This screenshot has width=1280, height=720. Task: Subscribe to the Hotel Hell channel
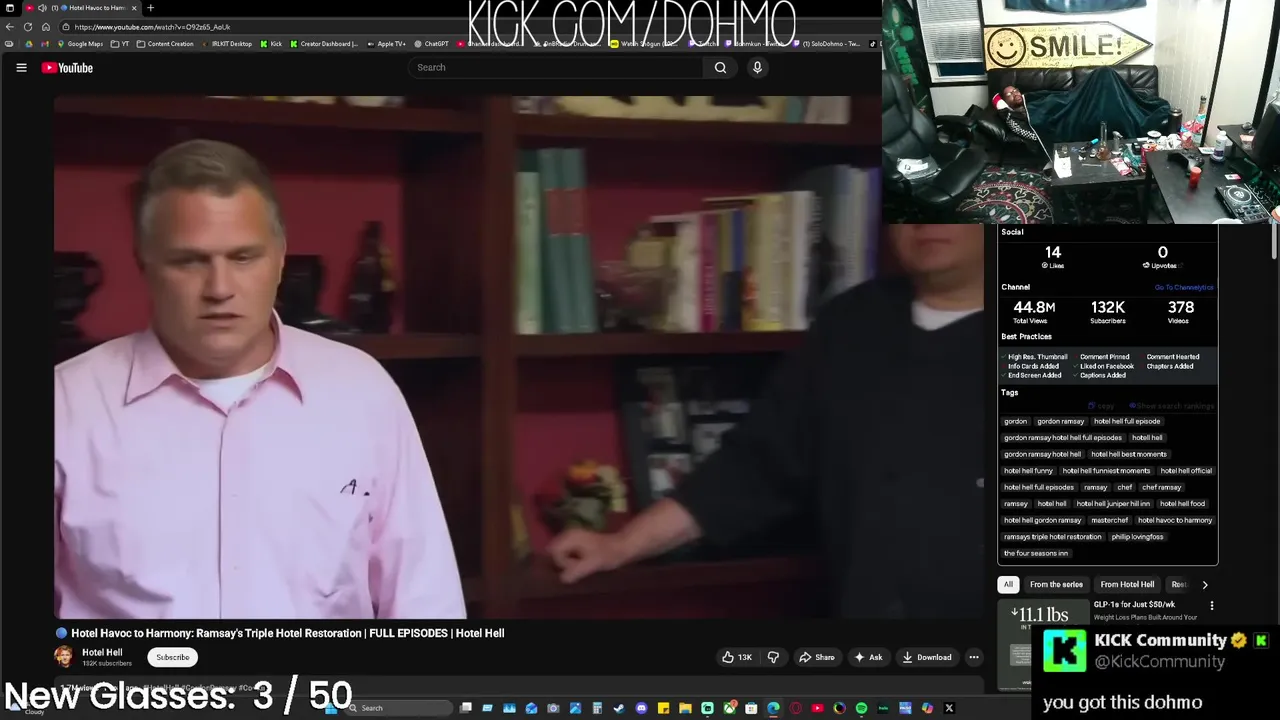[x=172, y=657]
